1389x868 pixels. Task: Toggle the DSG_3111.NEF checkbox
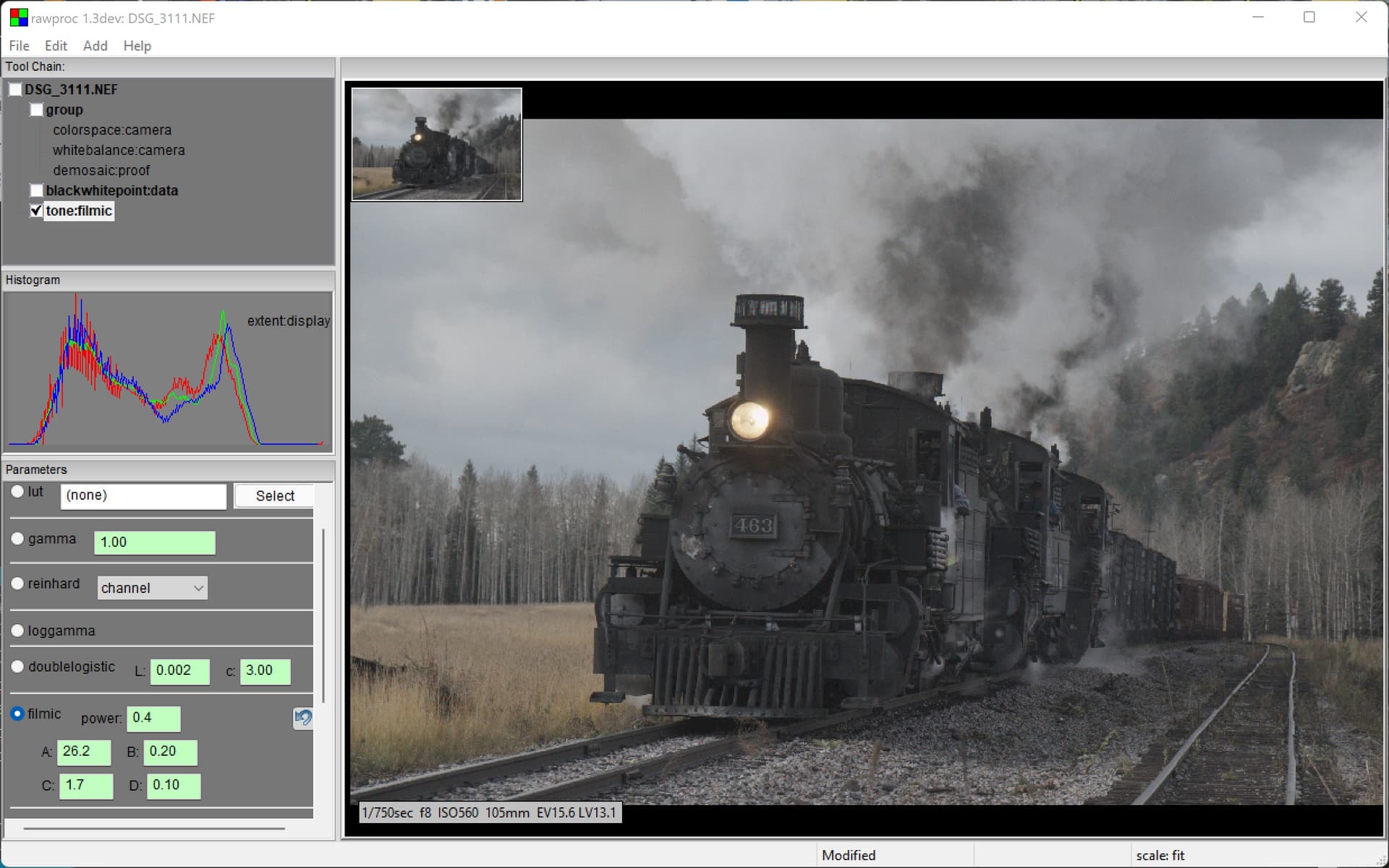click(16, 90)
